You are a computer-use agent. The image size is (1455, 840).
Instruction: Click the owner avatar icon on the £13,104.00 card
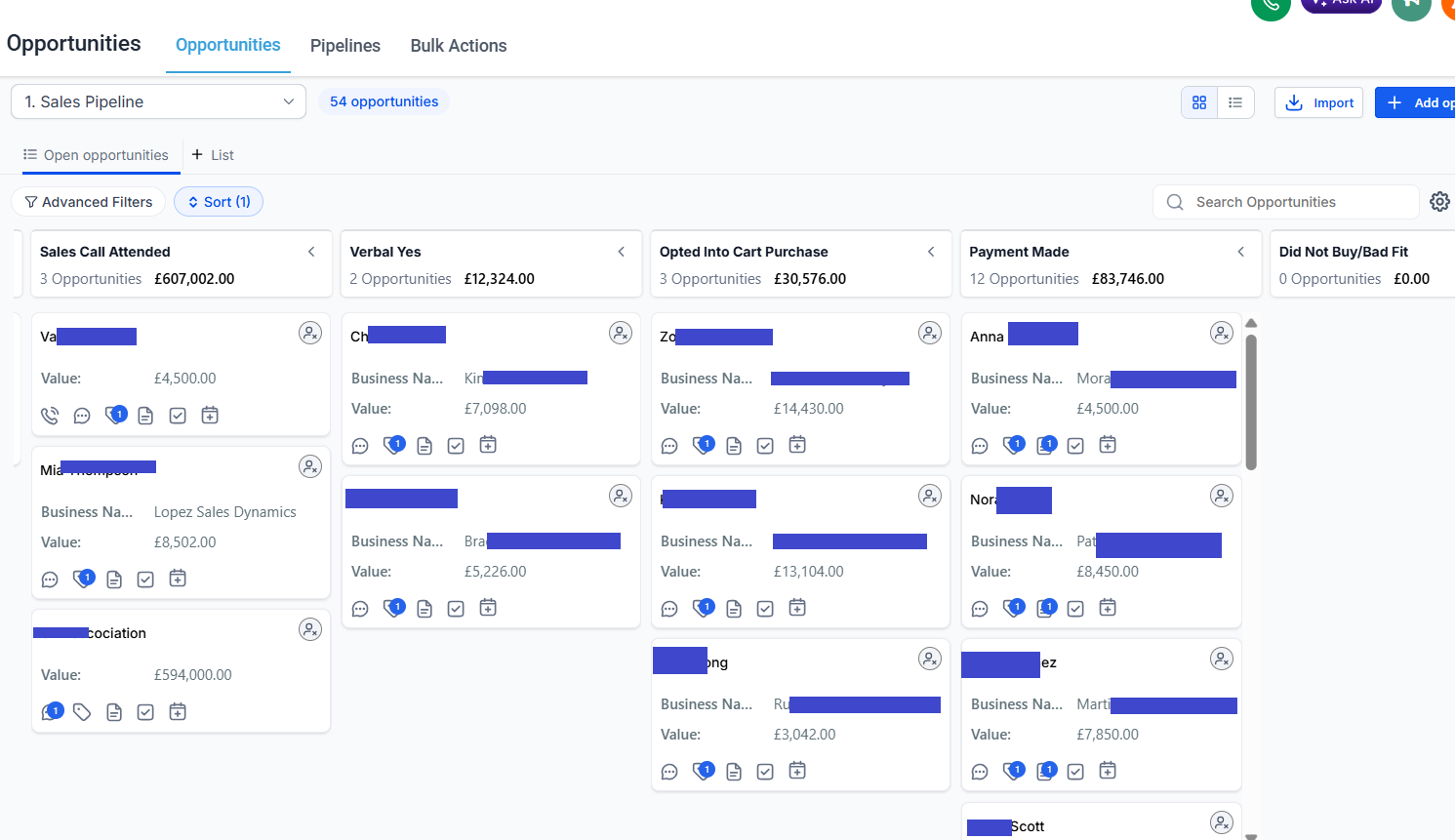930,497
